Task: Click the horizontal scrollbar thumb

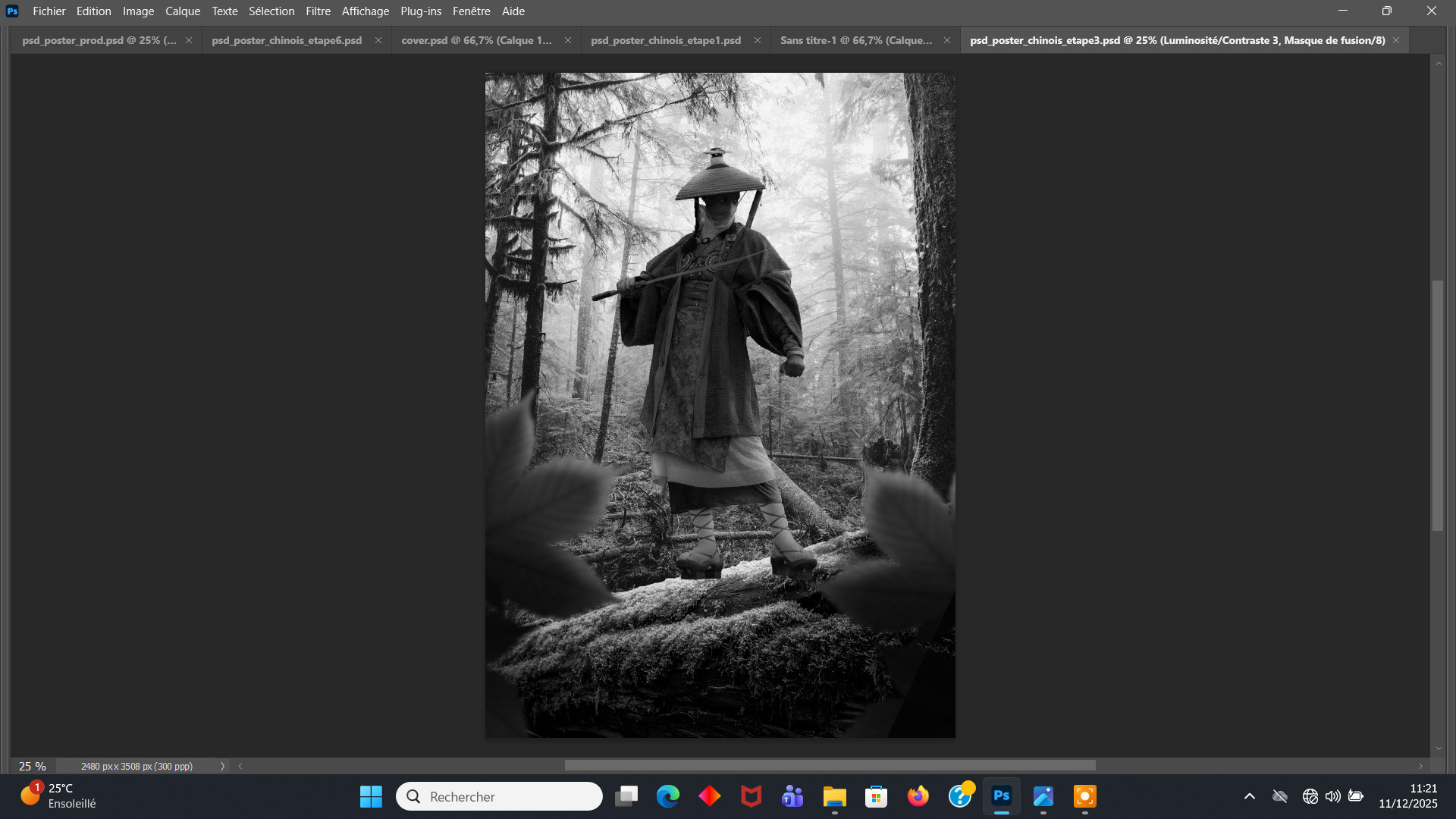Action: click(830, 766)
